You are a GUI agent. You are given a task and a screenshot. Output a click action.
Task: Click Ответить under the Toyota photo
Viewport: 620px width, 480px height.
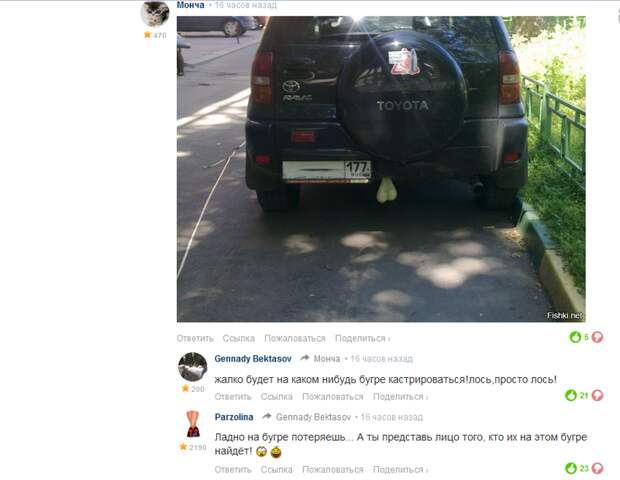(x=195, y=338)
